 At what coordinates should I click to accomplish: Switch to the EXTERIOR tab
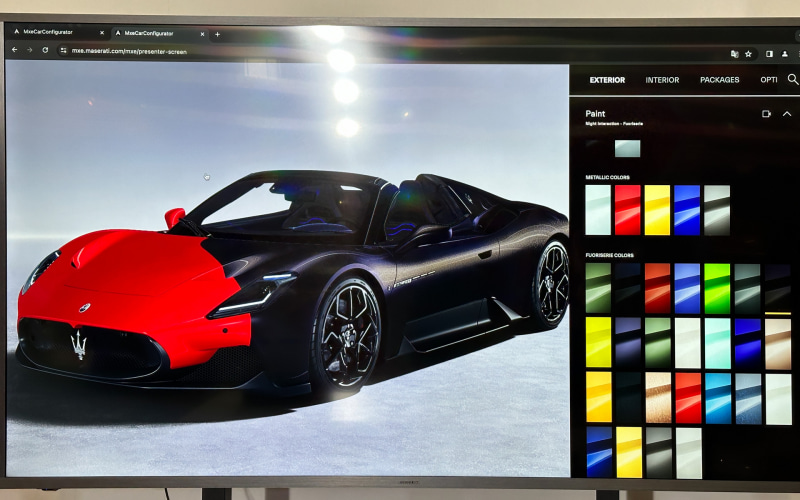coord(607,80)
